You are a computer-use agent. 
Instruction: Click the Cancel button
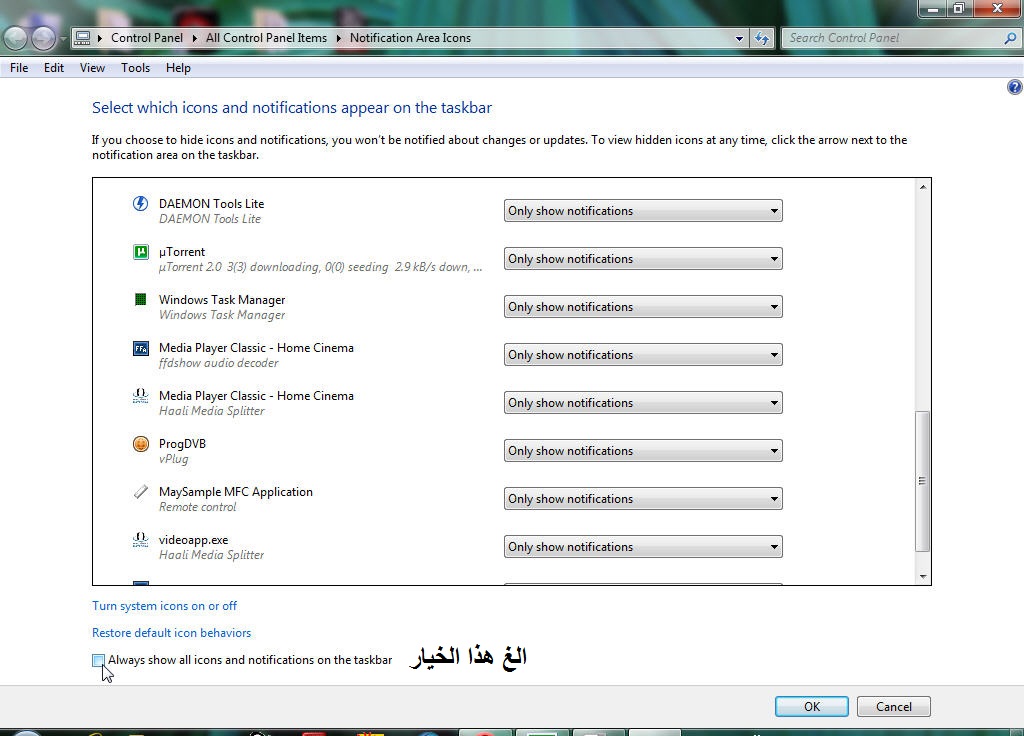click(893, 707)
